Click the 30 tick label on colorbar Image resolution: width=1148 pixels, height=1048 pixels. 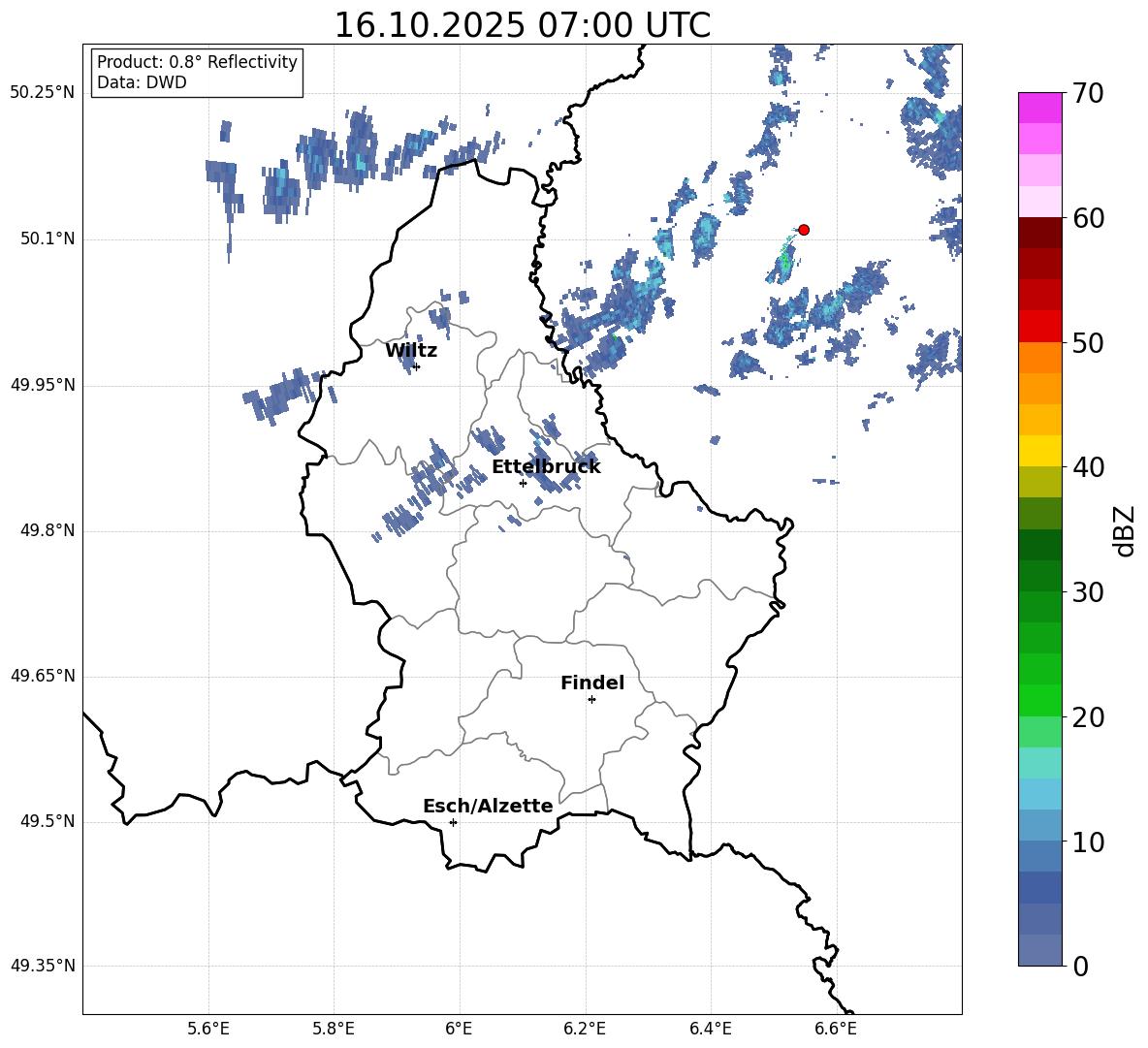coord(1088,592)
